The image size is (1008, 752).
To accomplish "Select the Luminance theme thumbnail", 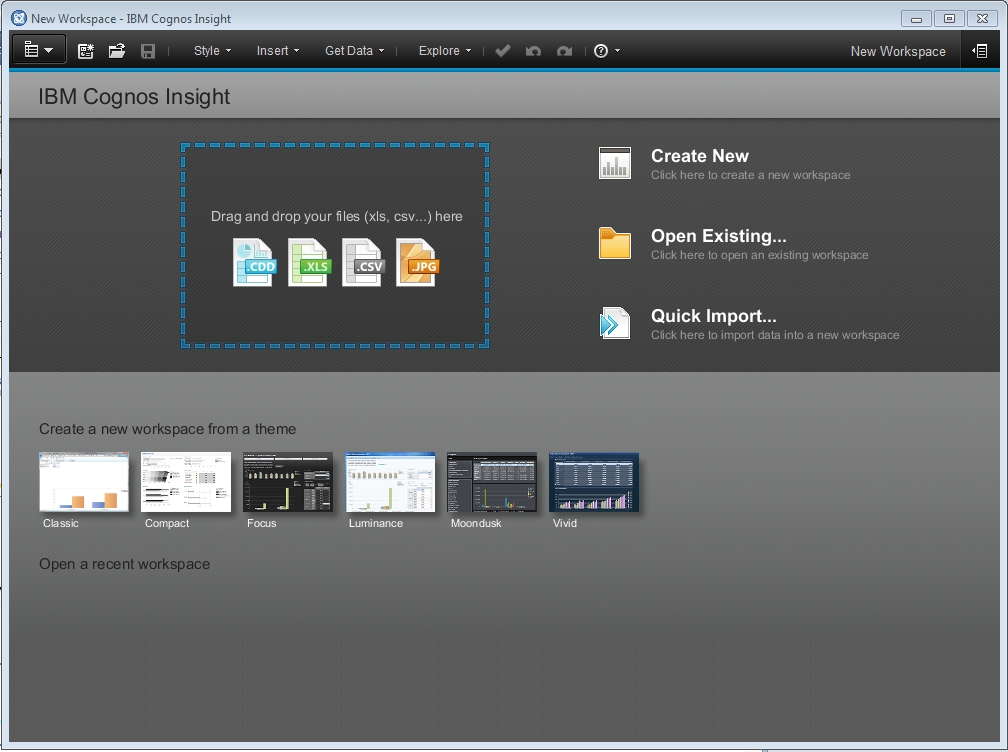I will [390, 482].
